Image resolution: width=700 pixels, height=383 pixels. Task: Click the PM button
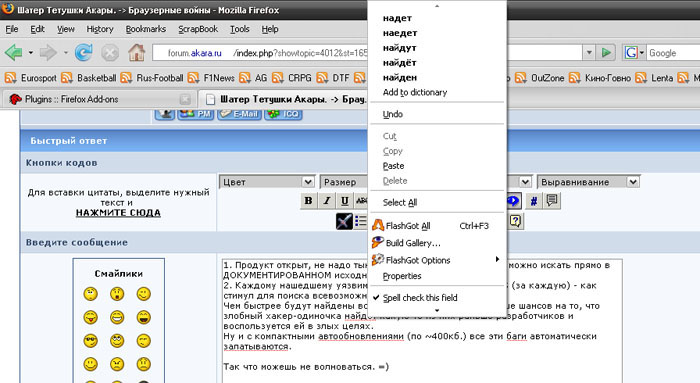[196, 114]
